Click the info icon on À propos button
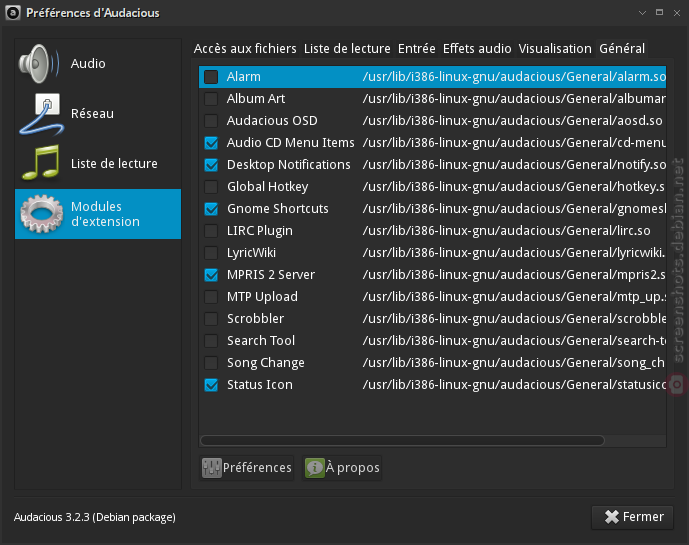 [314, 468]
